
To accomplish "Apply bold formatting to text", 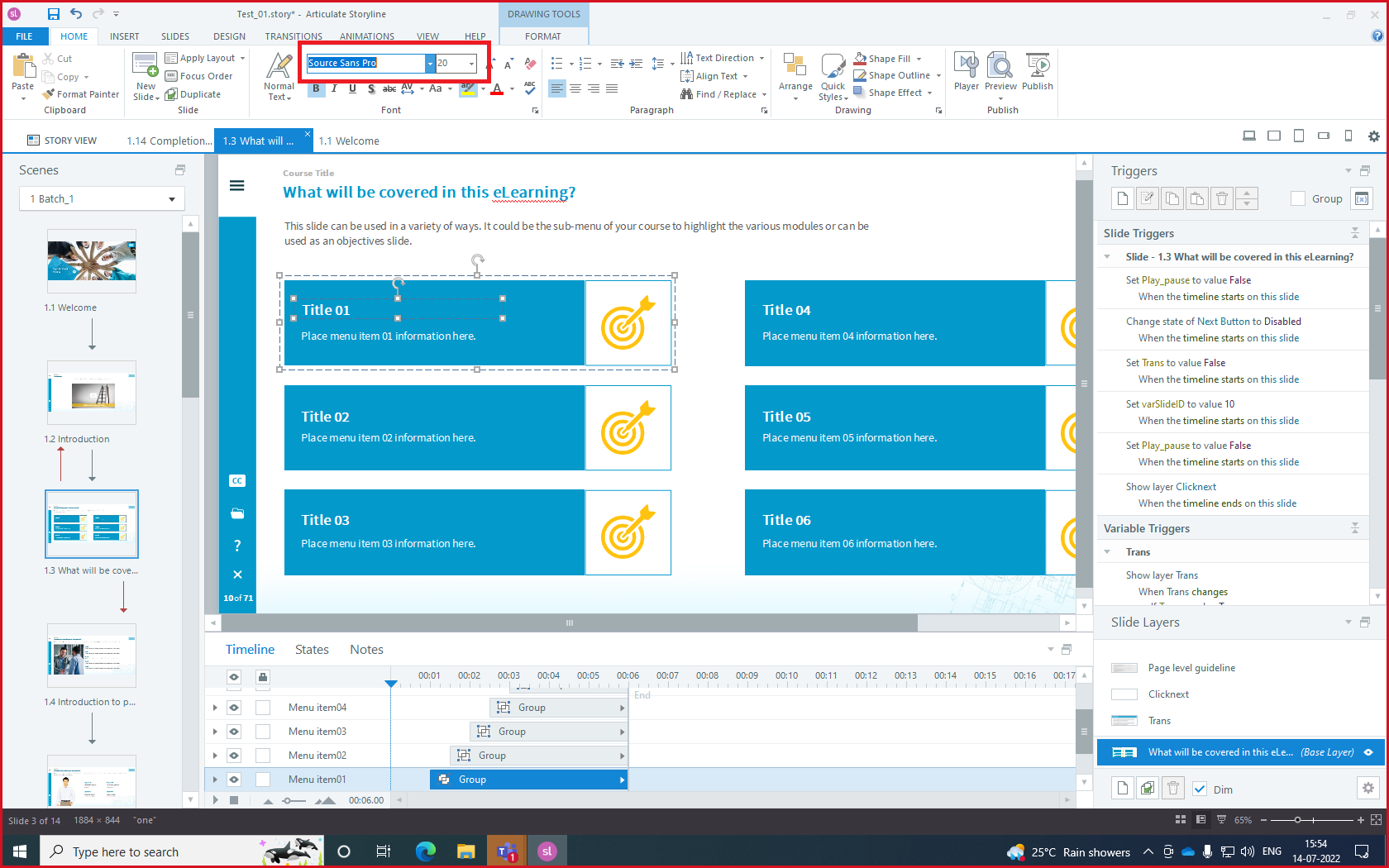I will point(316,88).
